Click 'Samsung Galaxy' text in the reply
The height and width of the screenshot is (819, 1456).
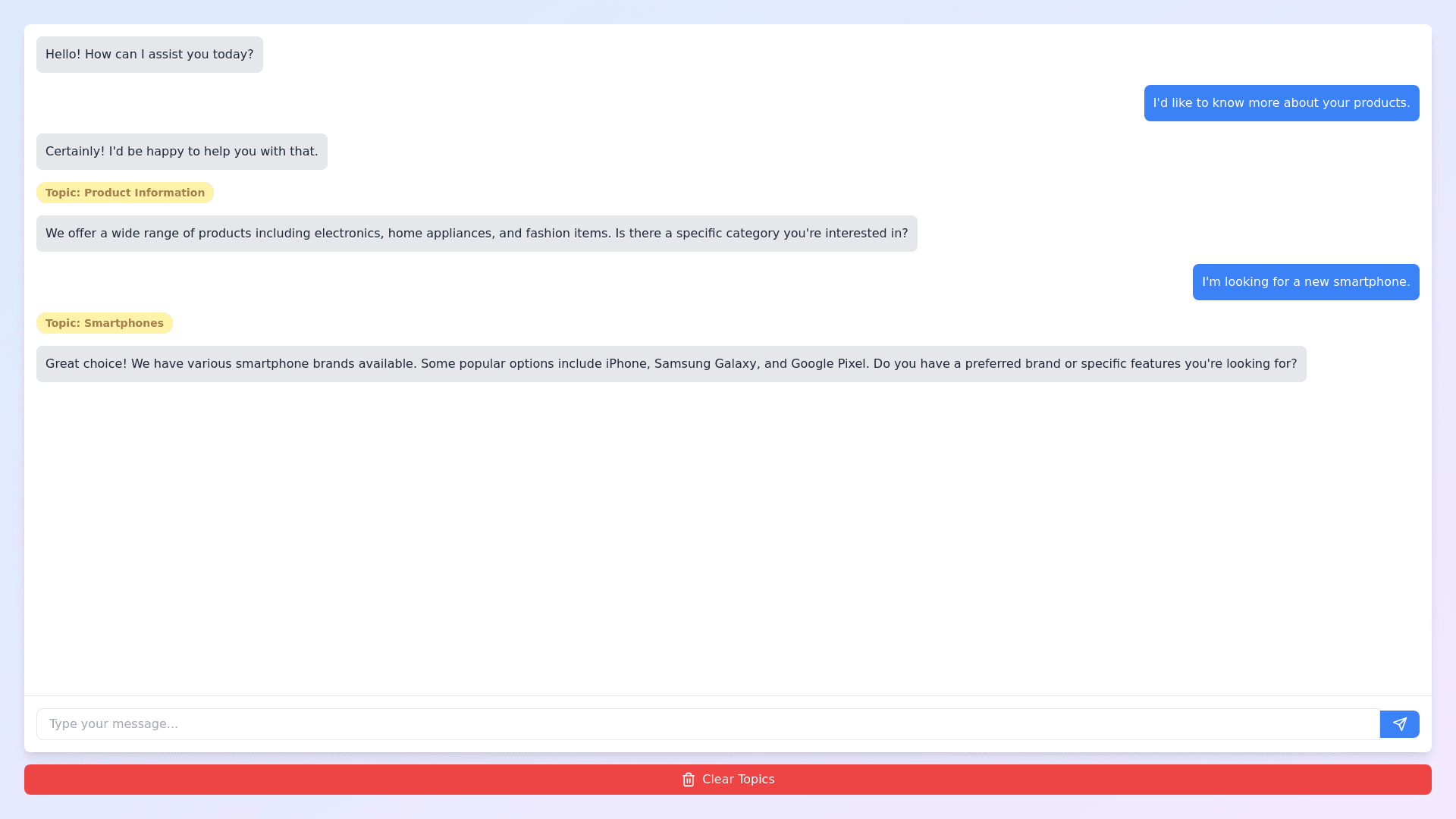pos(704,364)
